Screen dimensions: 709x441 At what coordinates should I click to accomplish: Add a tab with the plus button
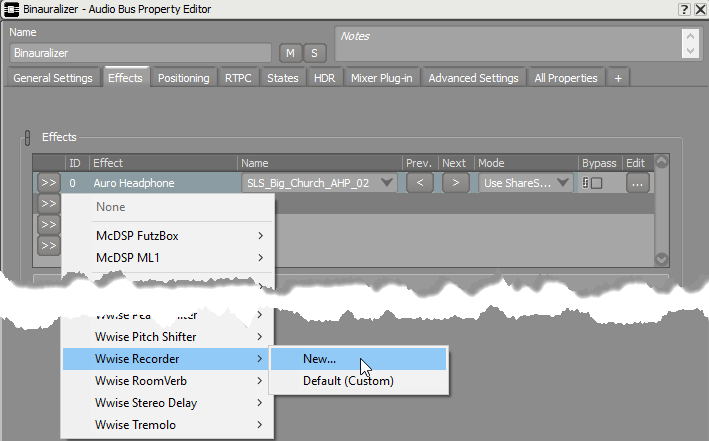coord(618,78)
